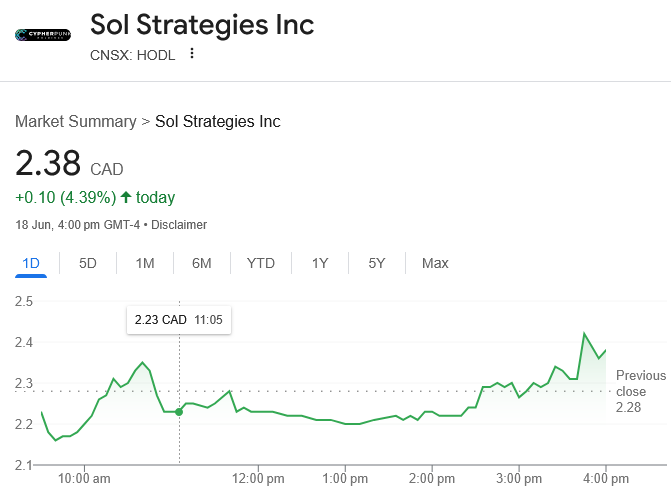Open the 5Y chart range
The height and width of the screenshot is (500, 671).
tap(377, 263)
